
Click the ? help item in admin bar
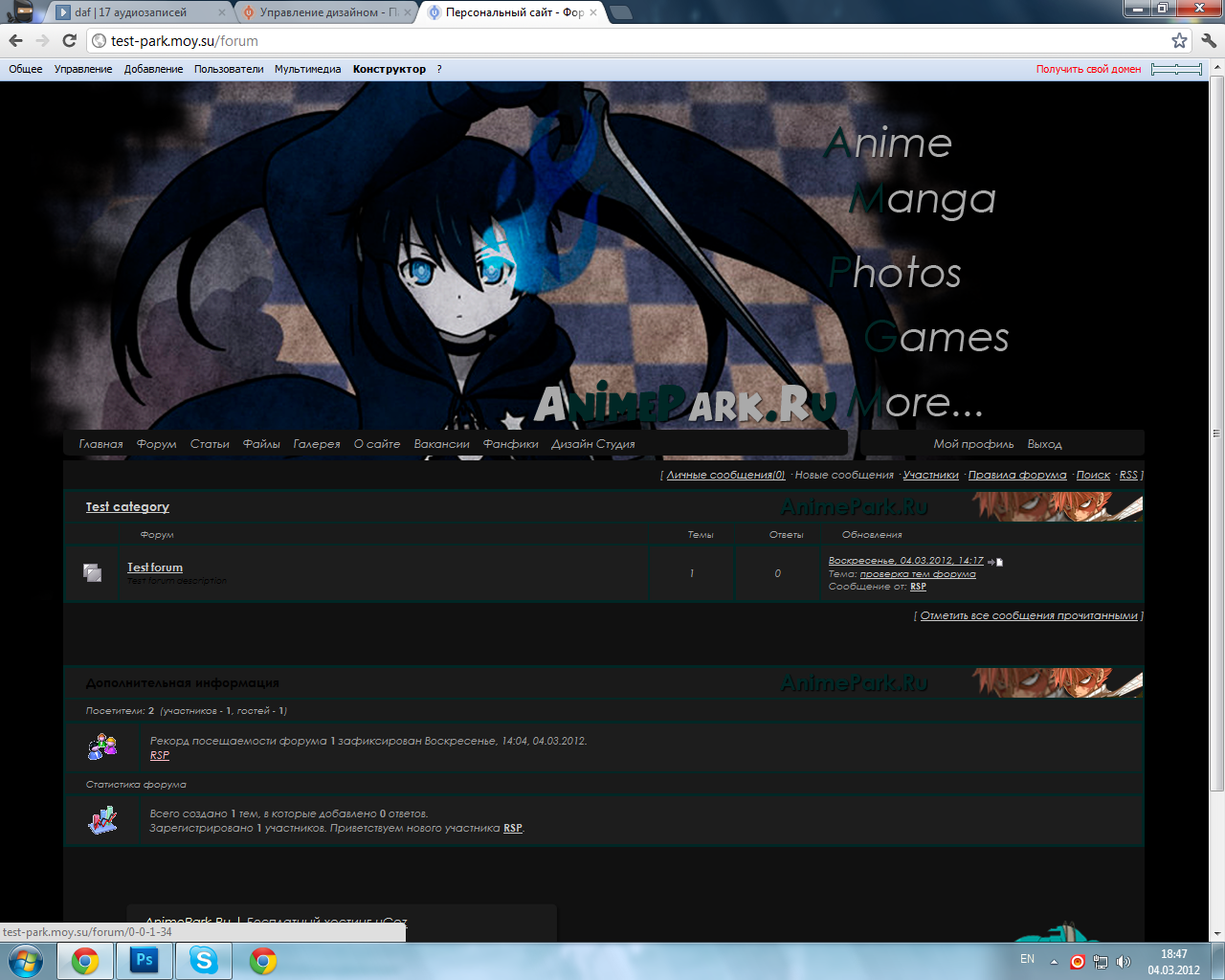click(x=439, y=69)
